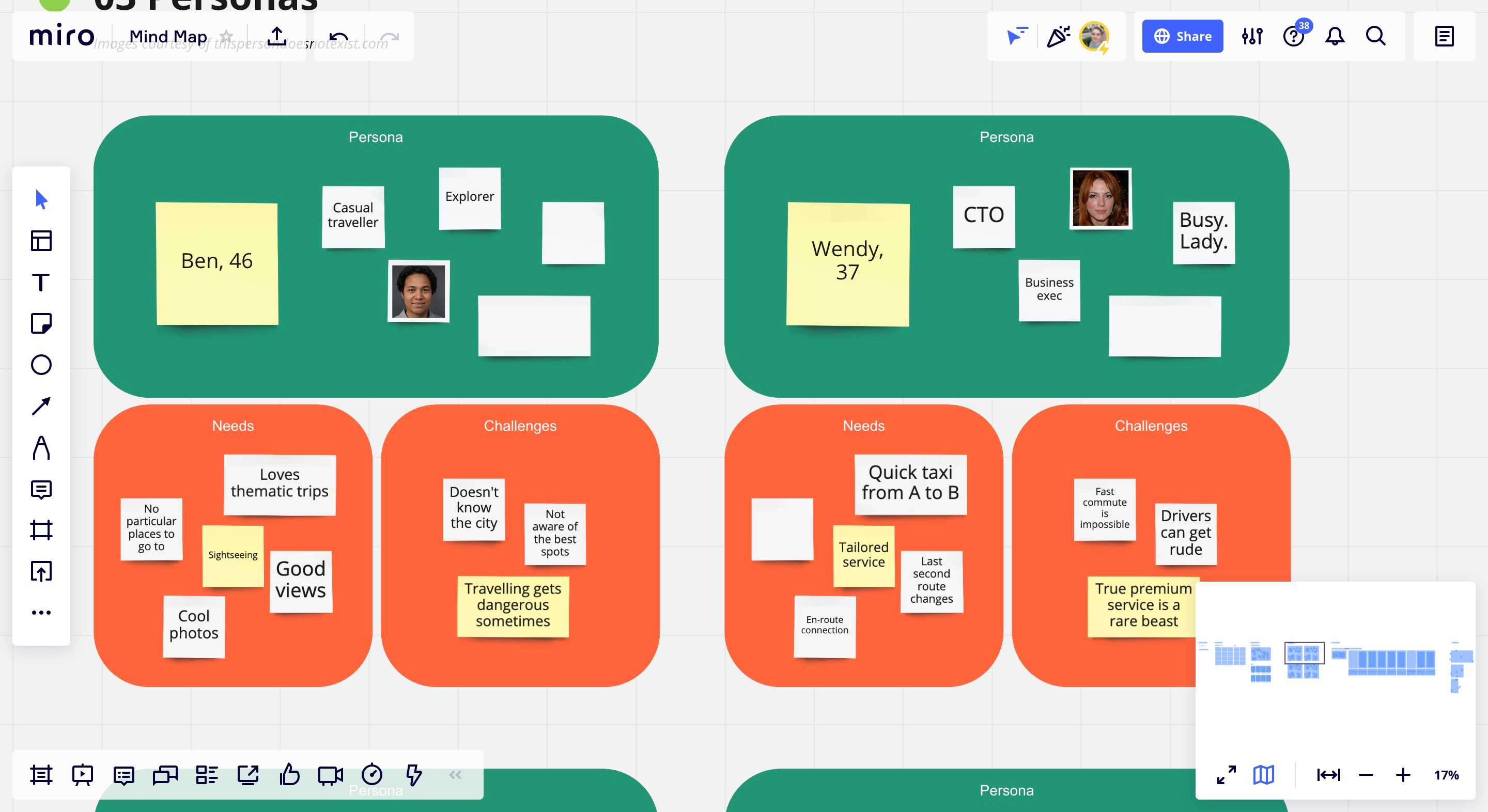The image size is (1488, 812).
Task: Pick the Pen drawing tool
Action: tap(41, 448)
